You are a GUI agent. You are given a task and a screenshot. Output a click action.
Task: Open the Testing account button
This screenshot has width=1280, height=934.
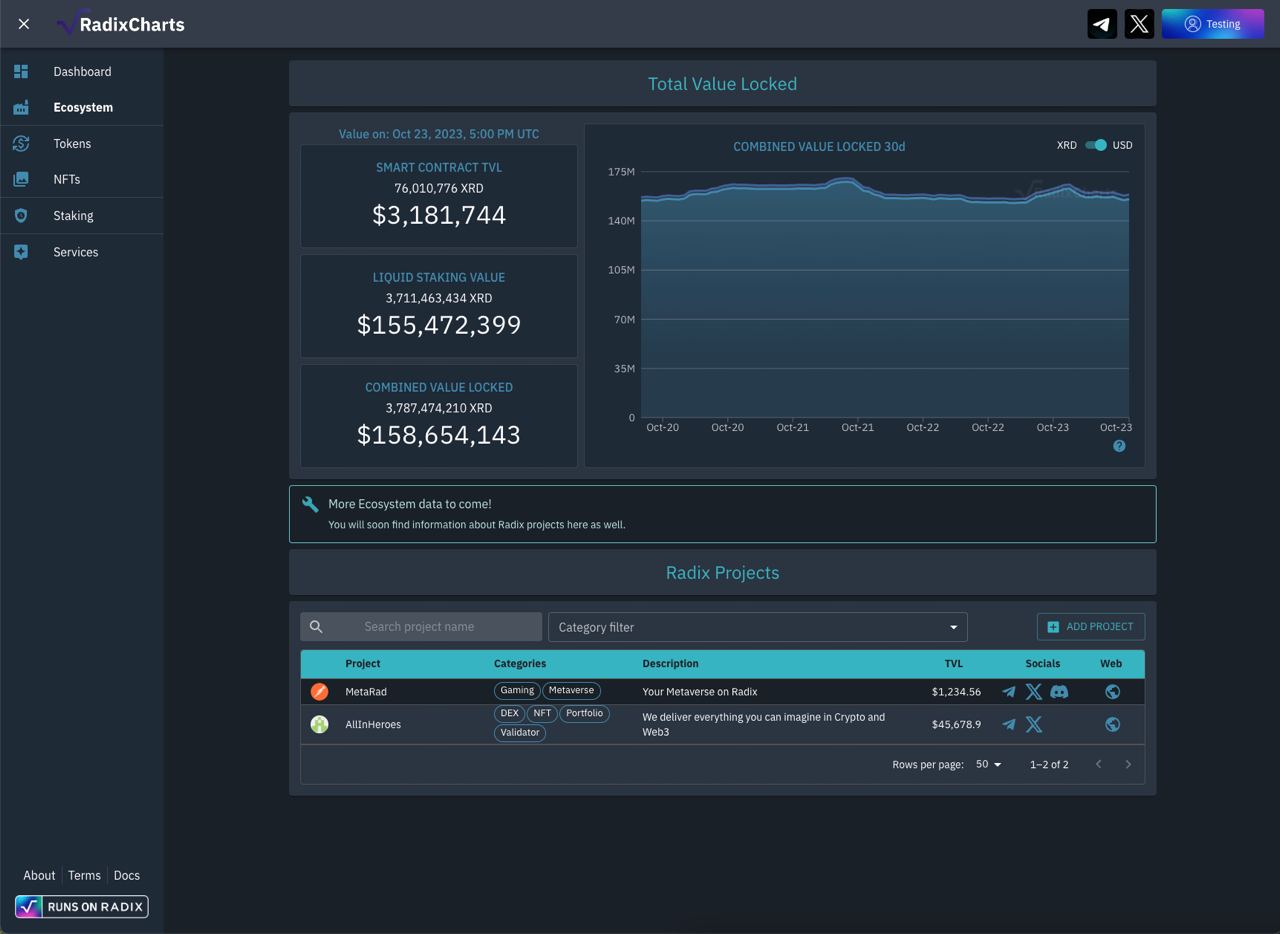point(1213,24)
